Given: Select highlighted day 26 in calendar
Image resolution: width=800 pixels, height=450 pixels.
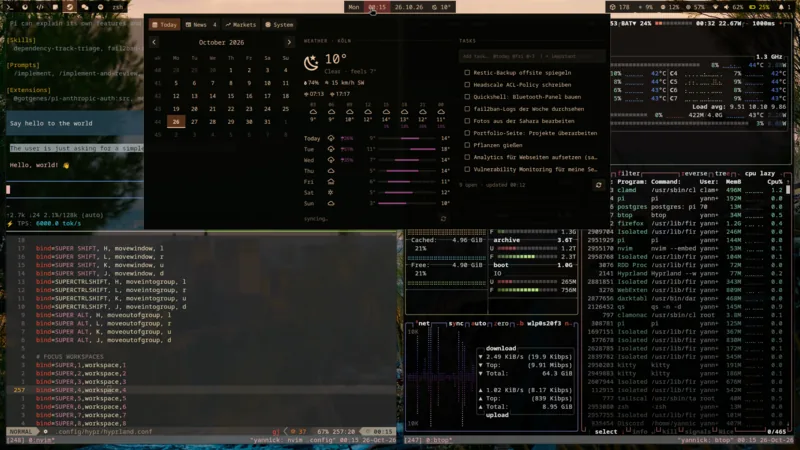Looking at the screenshot, I should (x=176, y=122).
